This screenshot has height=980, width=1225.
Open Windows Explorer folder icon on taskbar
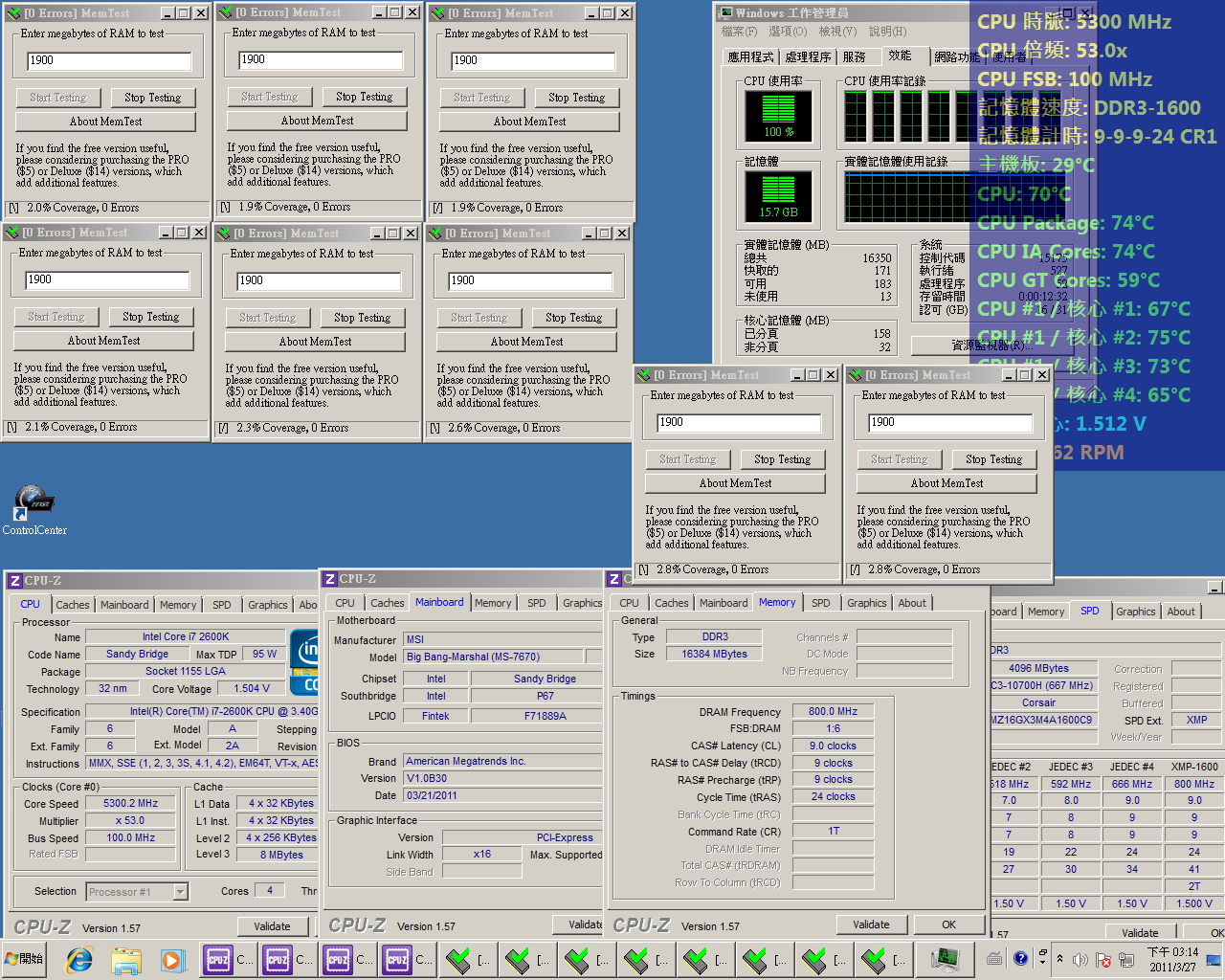pyautogui.click(x=125, y=959)
